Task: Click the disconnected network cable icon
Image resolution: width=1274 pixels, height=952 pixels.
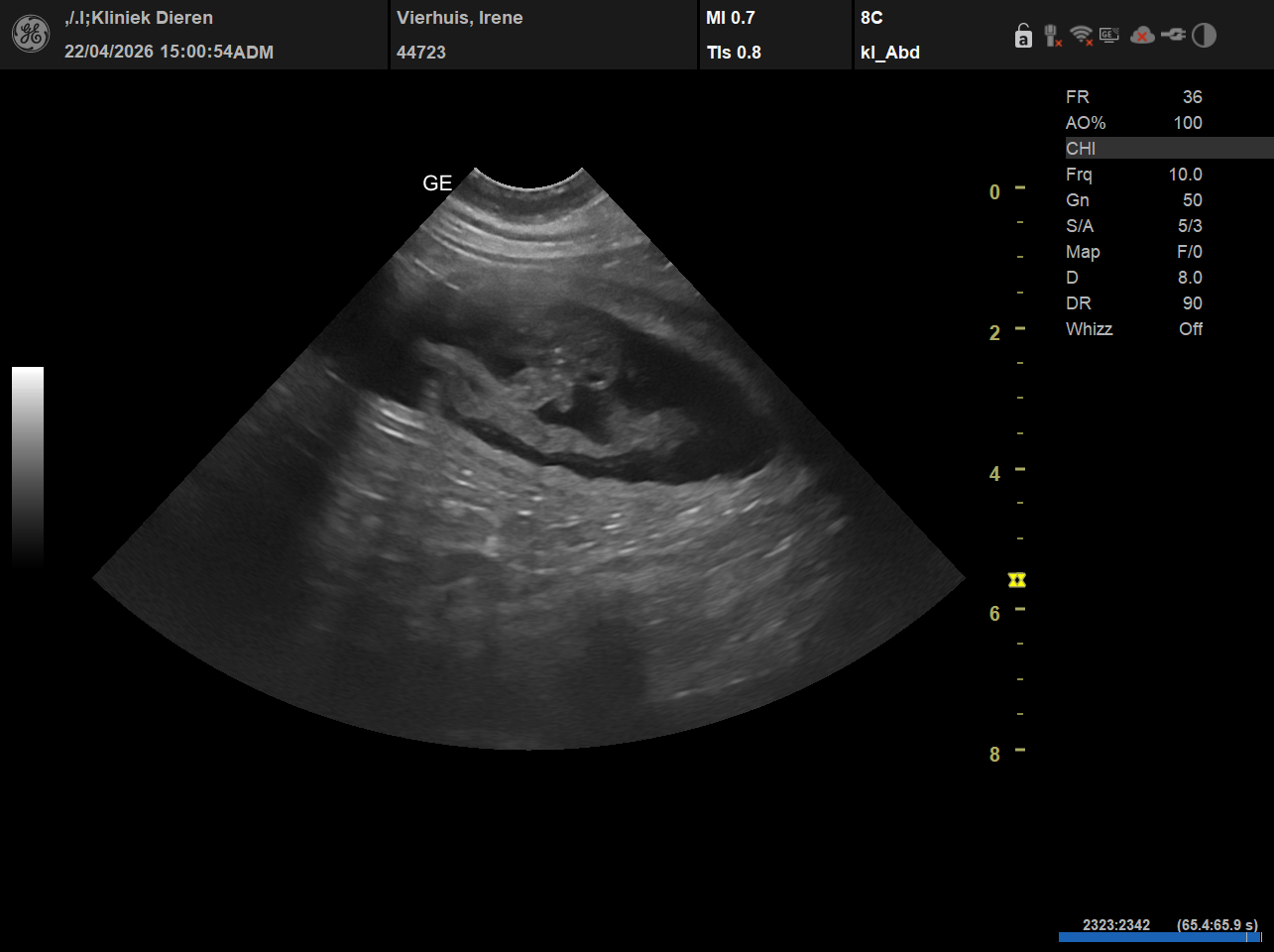Action: click(1053, 37)
